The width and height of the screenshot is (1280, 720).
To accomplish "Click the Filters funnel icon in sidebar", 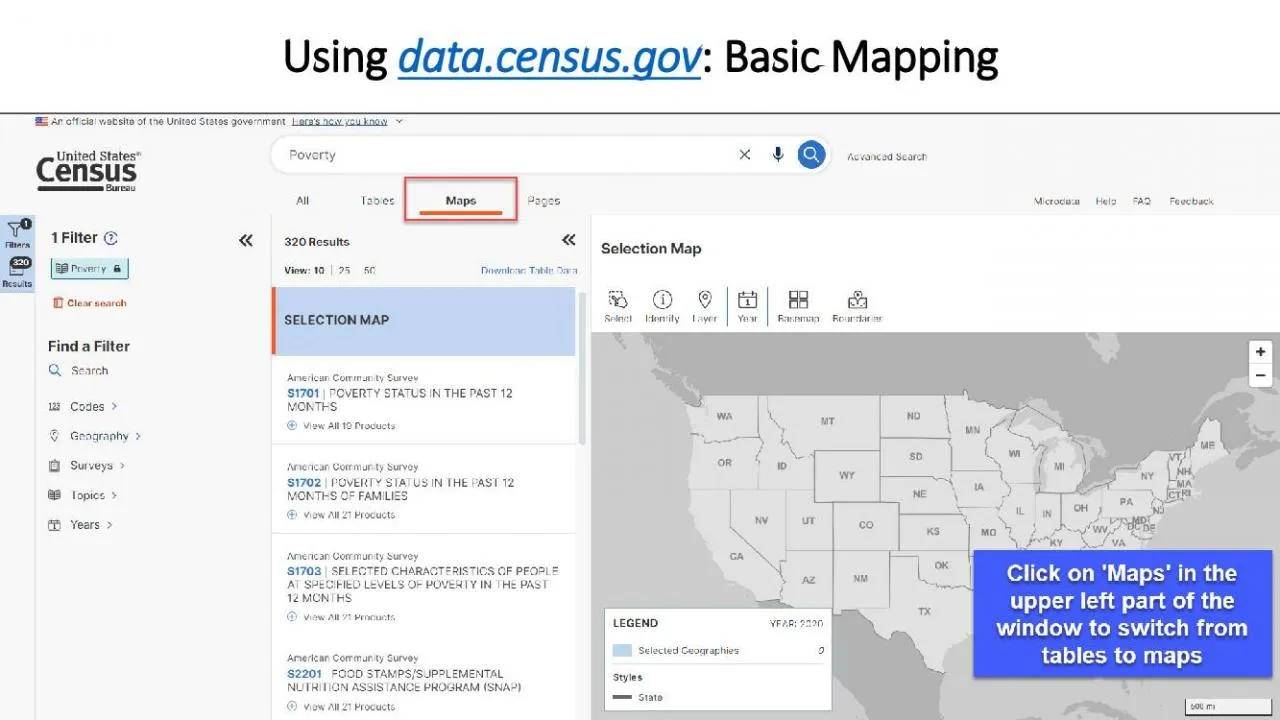I will (17, 234).
